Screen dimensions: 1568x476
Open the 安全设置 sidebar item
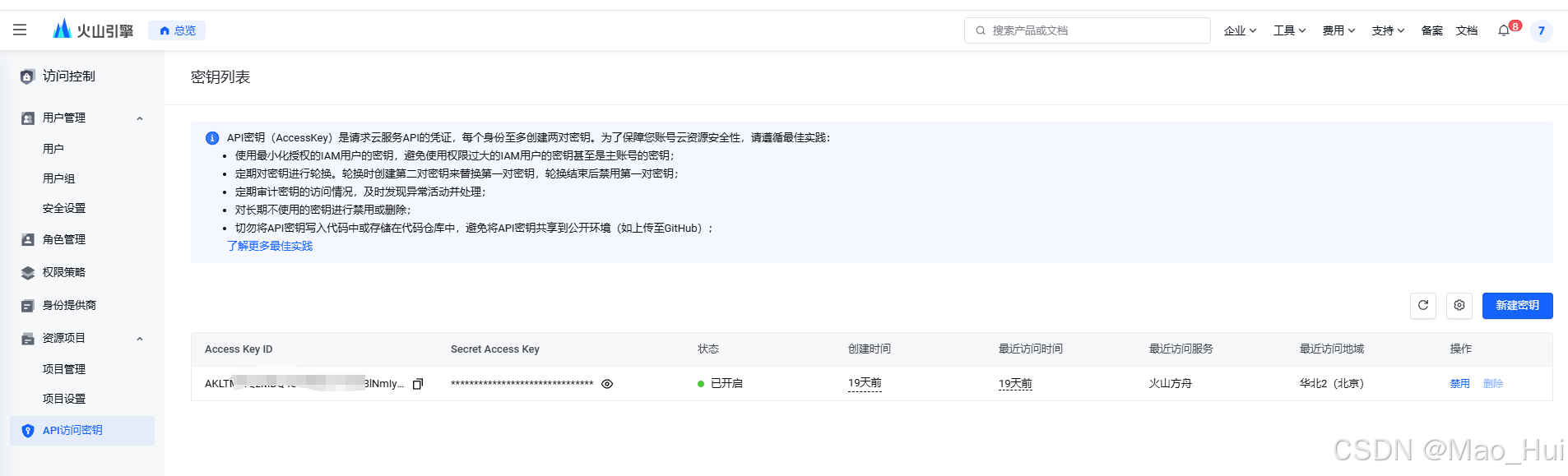pos(64,208)
